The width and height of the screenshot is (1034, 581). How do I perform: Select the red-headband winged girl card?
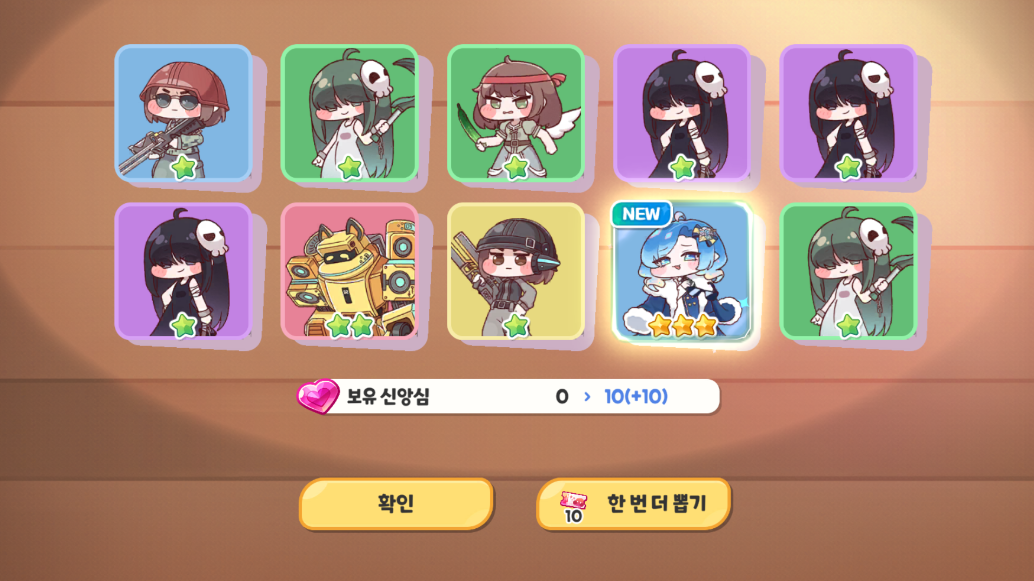click(x=516, y=113)
